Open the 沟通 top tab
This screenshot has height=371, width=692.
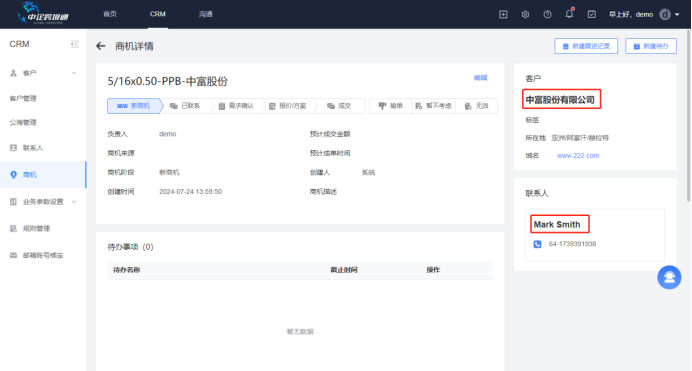206,14
